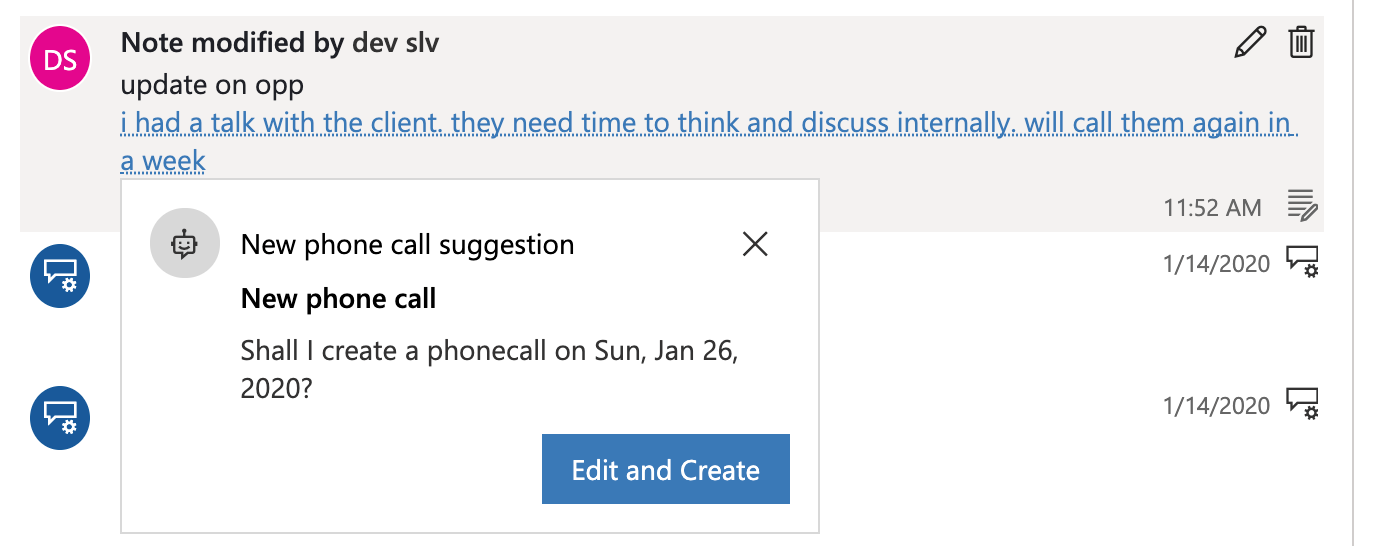Screen dimensions: 1384x546
Task: Delete the note with the trash icon
Action: tap(1301, 43)
